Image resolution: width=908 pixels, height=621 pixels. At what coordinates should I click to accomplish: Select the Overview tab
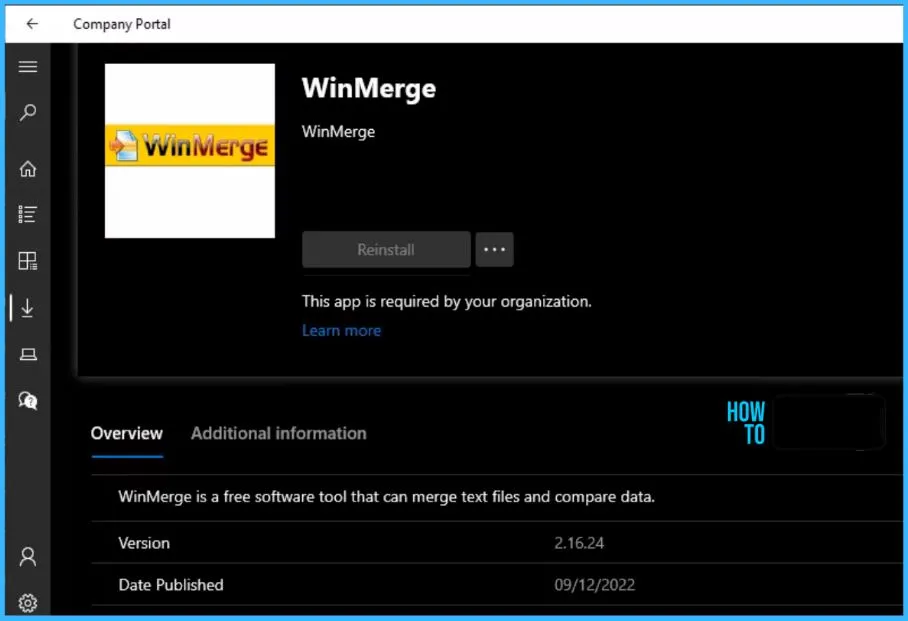click(127, 433)
